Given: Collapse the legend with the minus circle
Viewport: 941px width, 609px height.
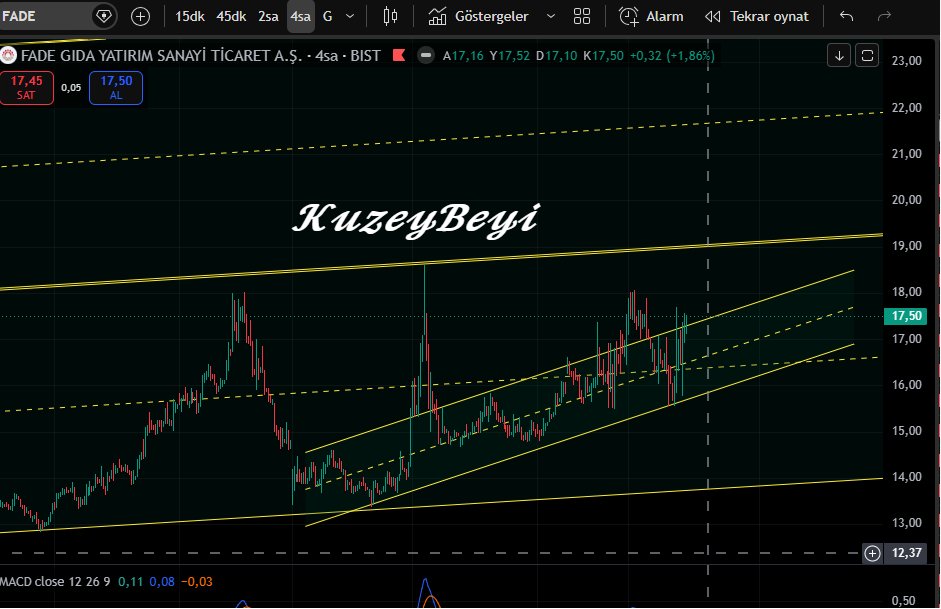Looking at the screenshot, I should [426, 56].
